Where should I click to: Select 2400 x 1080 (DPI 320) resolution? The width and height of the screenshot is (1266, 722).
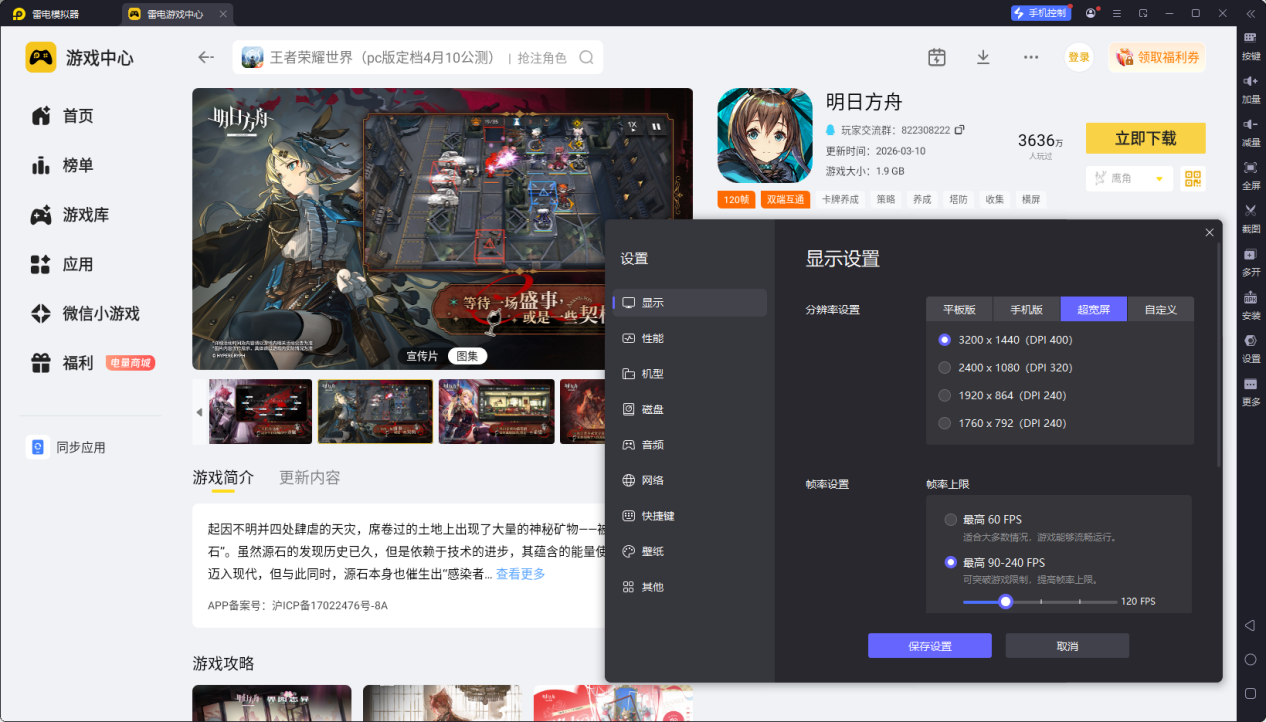(x=944, y=367)
